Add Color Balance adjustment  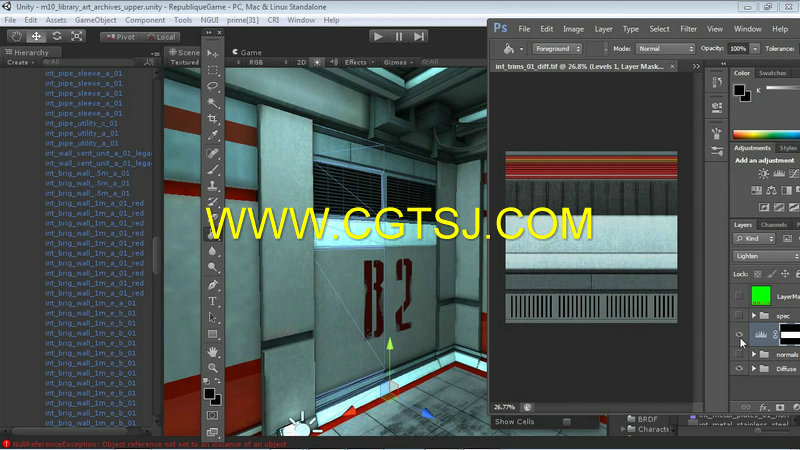click(771, 190)
